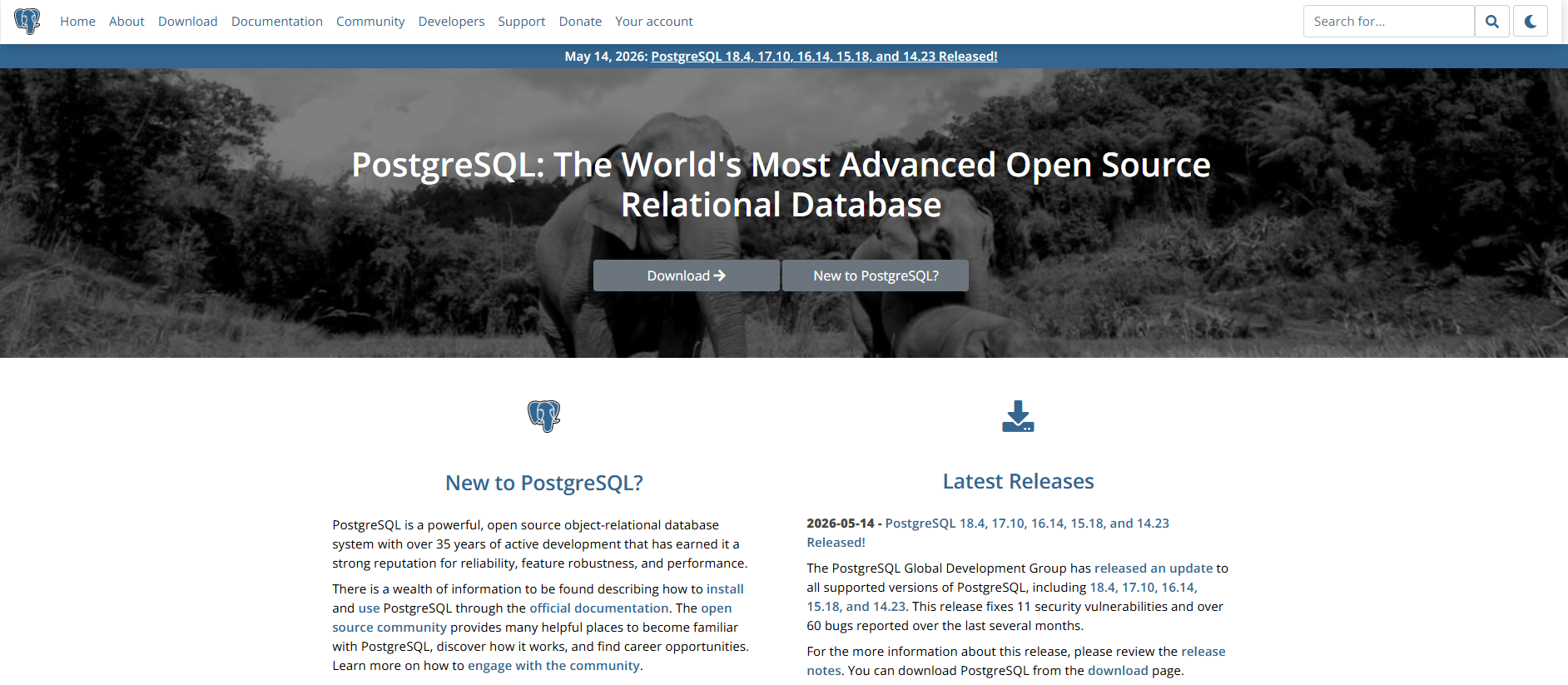The width and height of the screenshot is (1568, 685).
Task: Follow engage with the community link
Action: click(553, 666)
